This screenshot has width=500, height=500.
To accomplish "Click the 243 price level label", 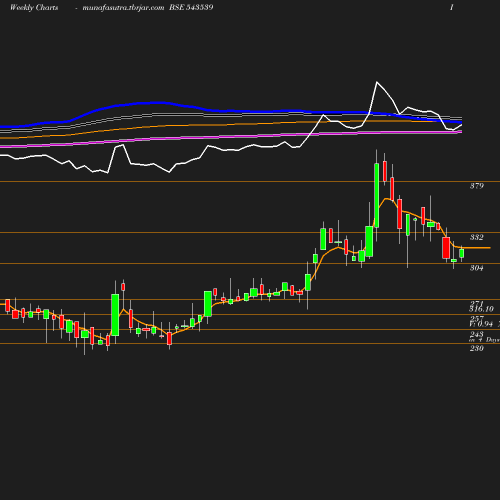I will point(477,334).
